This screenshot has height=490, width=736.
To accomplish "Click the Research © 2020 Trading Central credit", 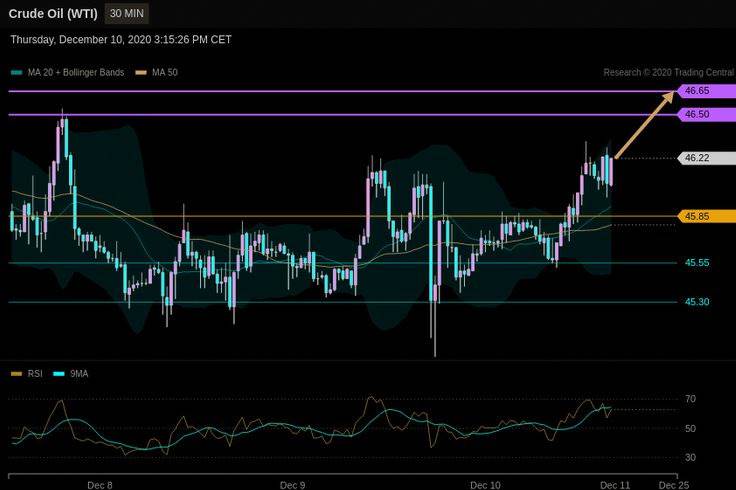I will click(x=668, y=72).
